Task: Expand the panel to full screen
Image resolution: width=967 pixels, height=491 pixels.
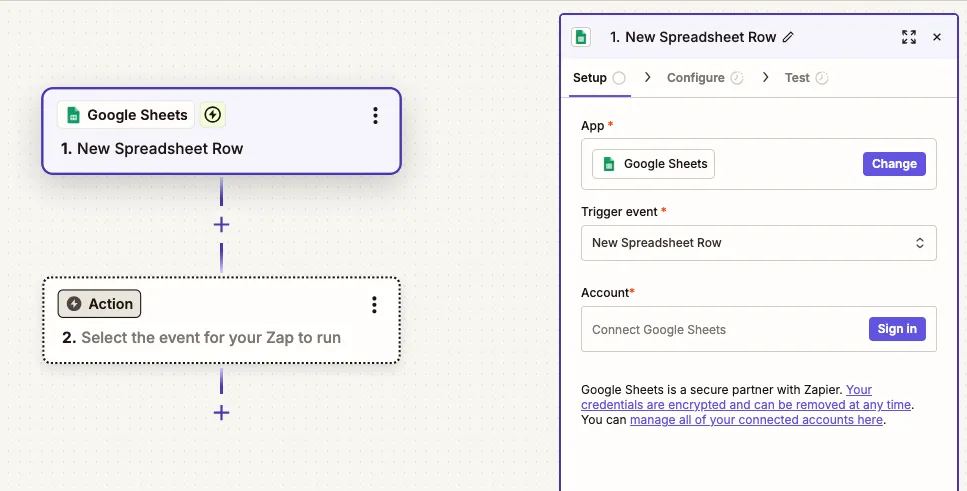Action: (x=908, y=37)
